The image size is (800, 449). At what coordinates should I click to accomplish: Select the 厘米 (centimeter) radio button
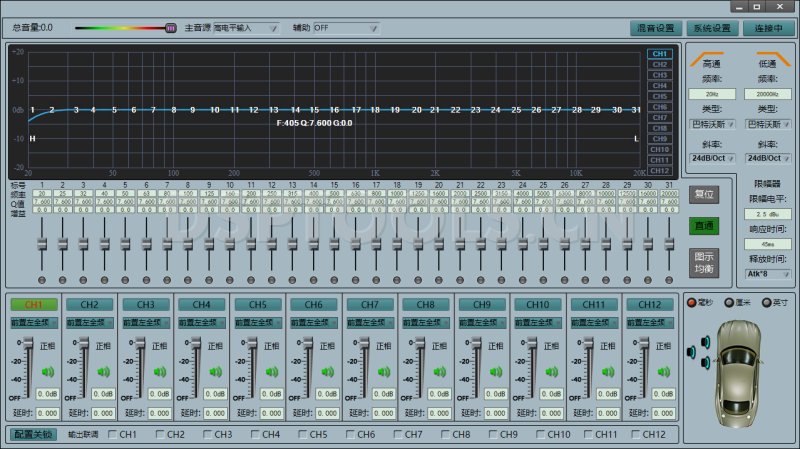coord(727,302)
